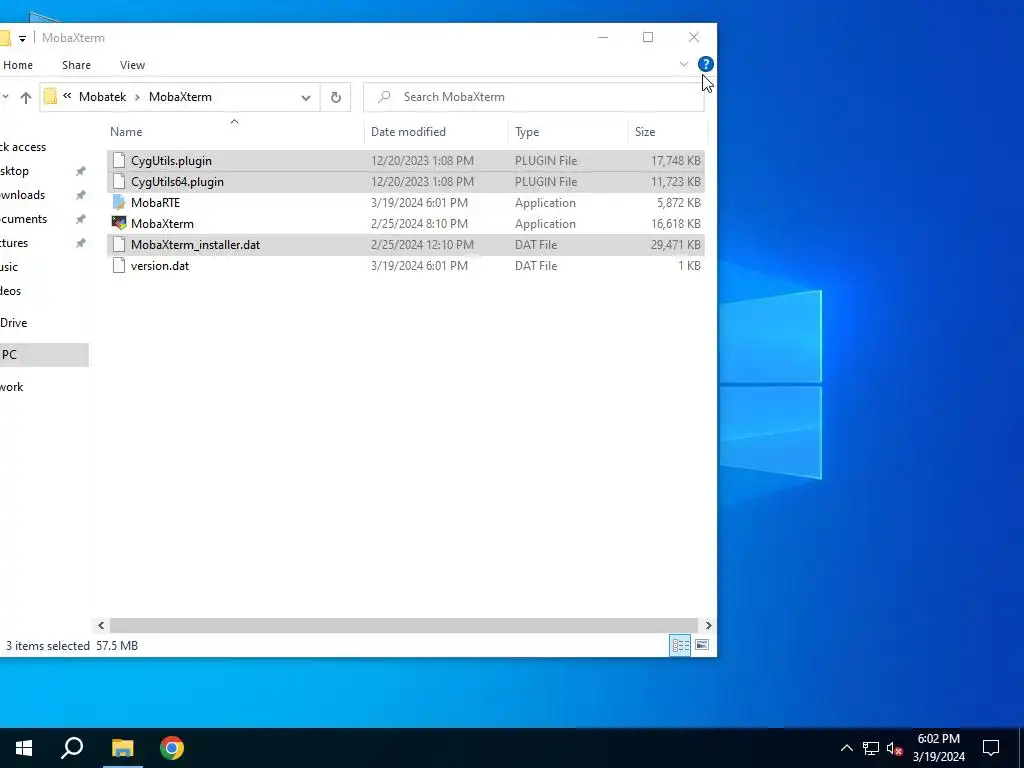Open Quick Access Toolbar customize dropdown
The height and width of the screenshot is (768, 1024).
22,39
